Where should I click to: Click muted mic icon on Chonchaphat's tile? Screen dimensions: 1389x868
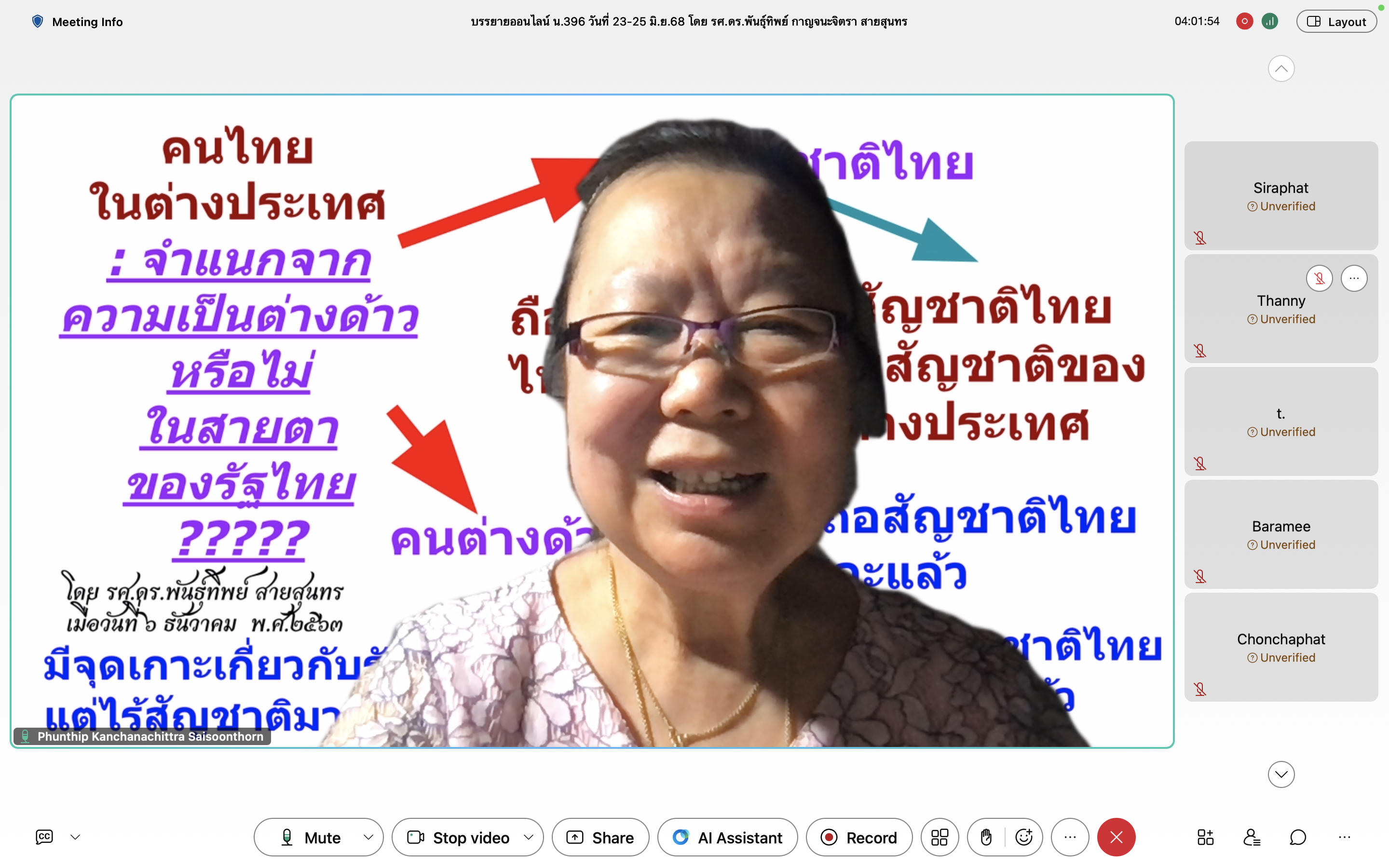(x=1200, y=689)
